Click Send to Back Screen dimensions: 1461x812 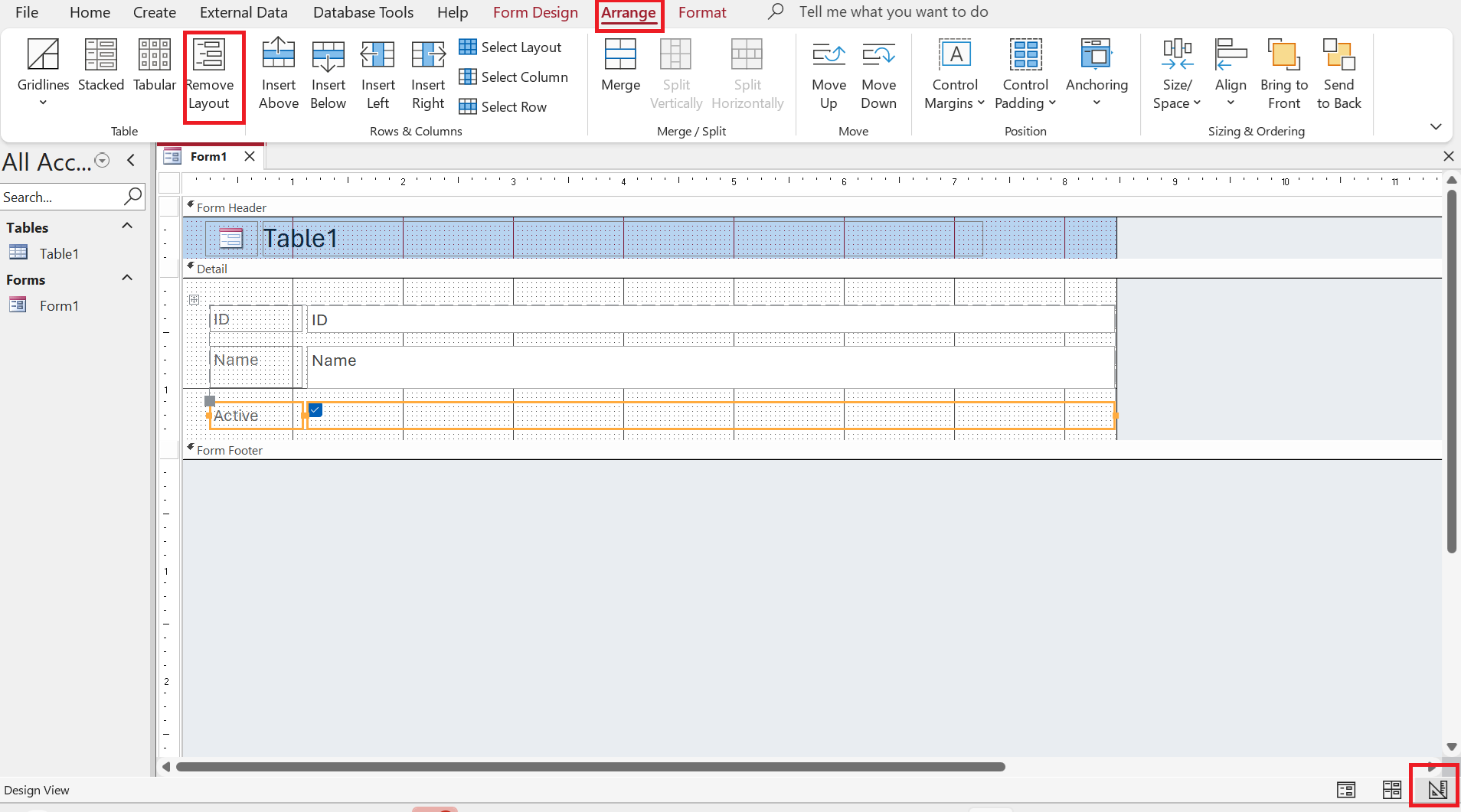[1339, 75]
